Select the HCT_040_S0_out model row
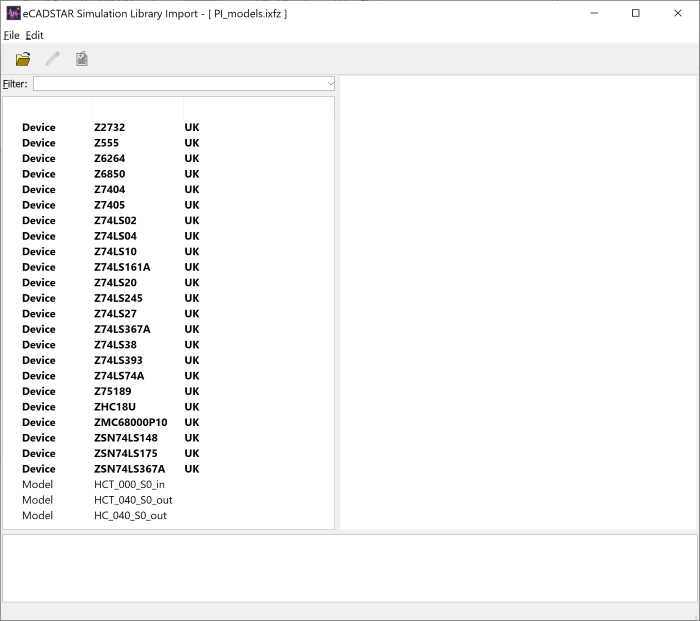This screenshot has width=700, height=621. 169,500
